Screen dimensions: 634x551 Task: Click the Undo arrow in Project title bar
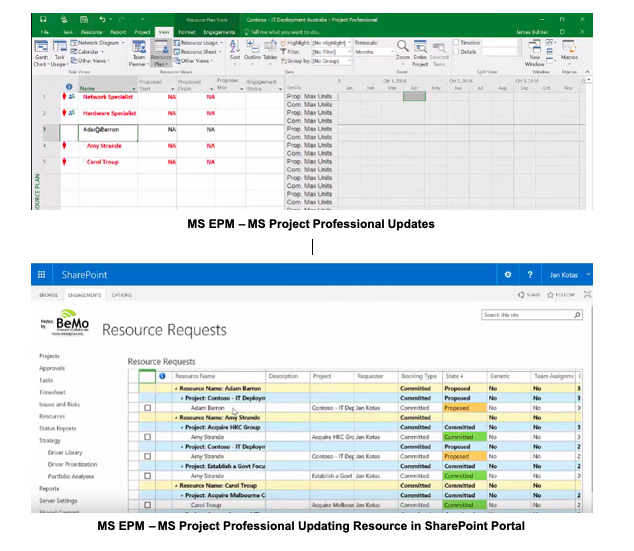[102, 19]
